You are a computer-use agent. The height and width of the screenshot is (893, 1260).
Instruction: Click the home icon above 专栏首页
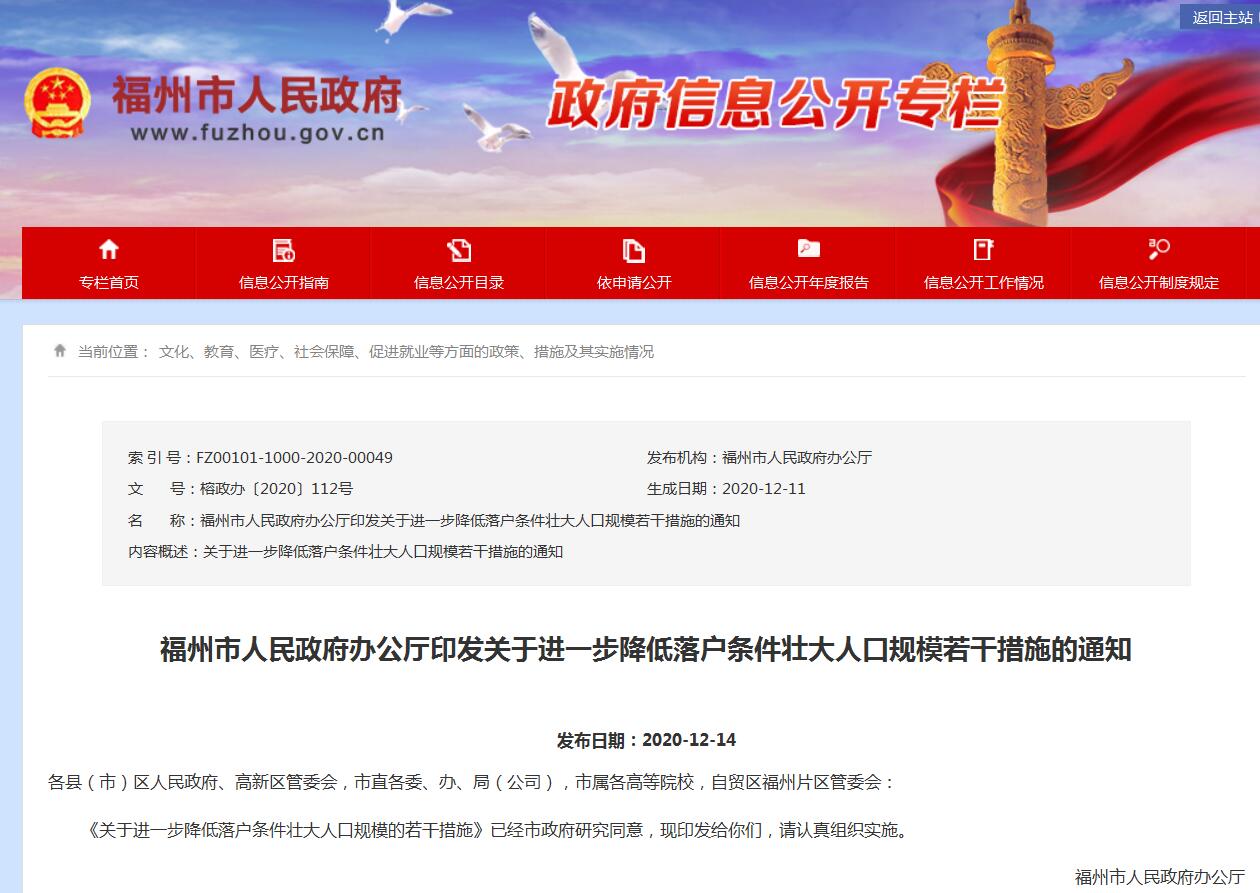(x=109, y=250)
